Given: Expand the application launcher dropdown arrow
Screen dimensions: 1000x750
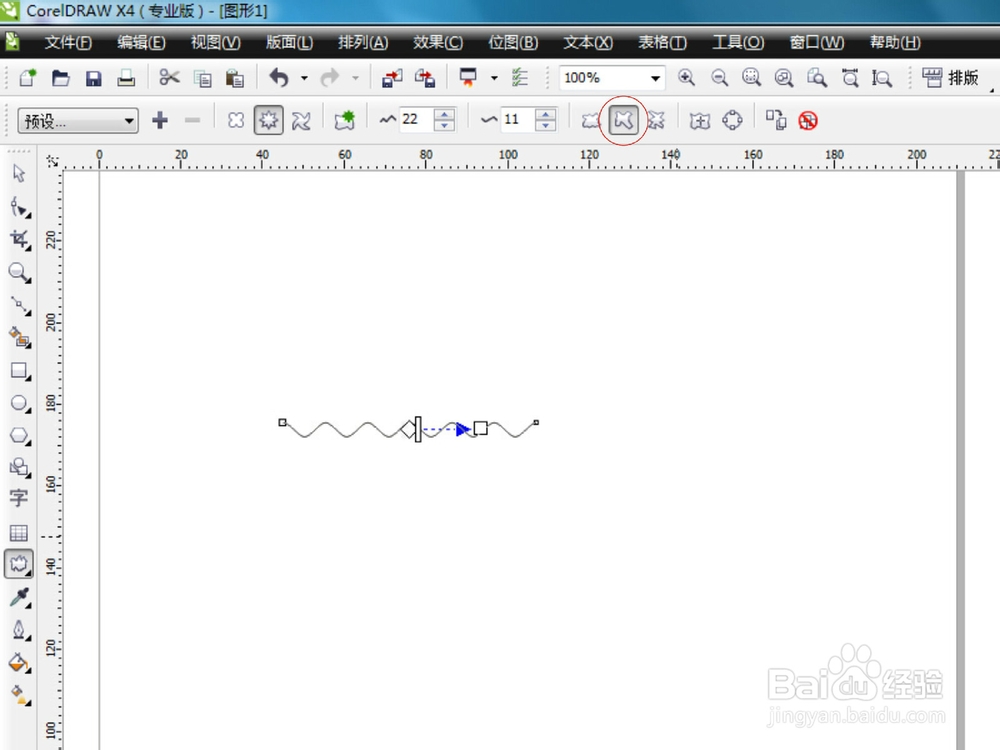Looking at the screenshot, I should point(494,78).
